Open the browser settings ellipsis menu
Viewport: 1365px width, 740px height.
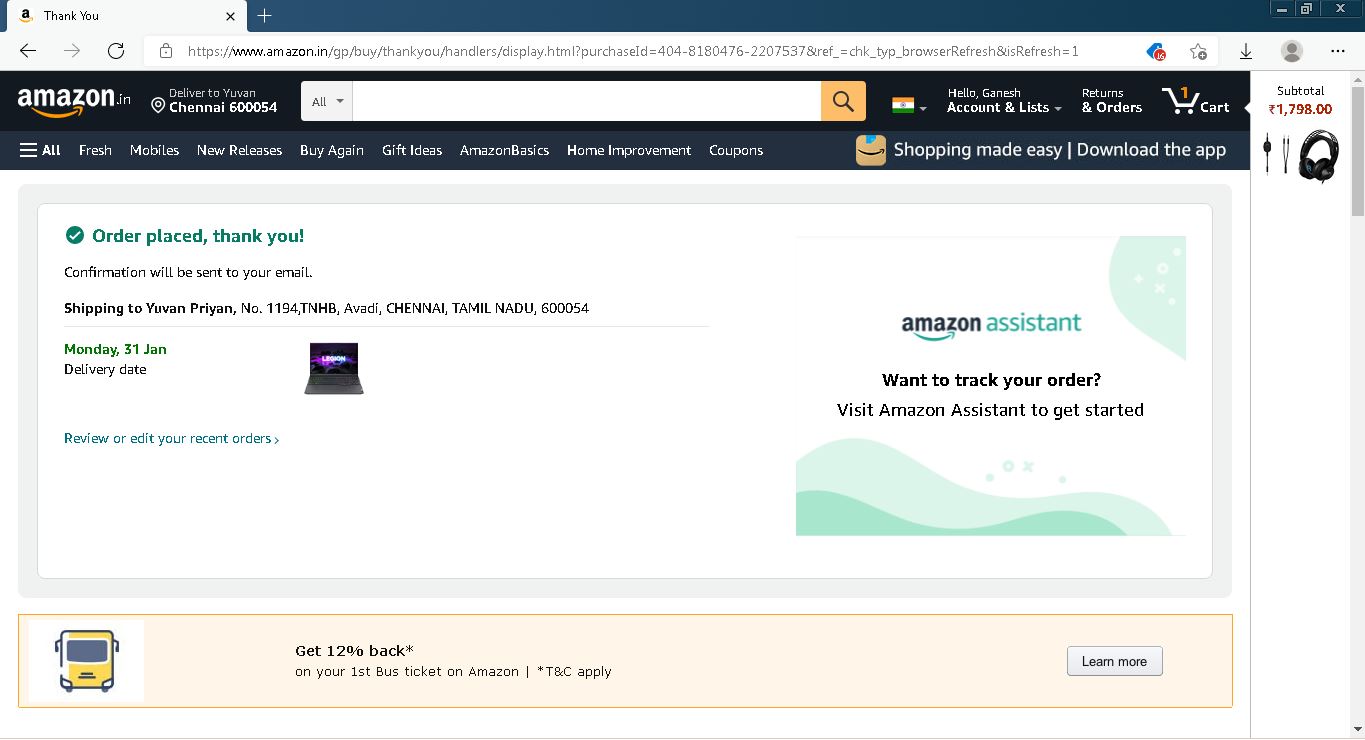1338,51
